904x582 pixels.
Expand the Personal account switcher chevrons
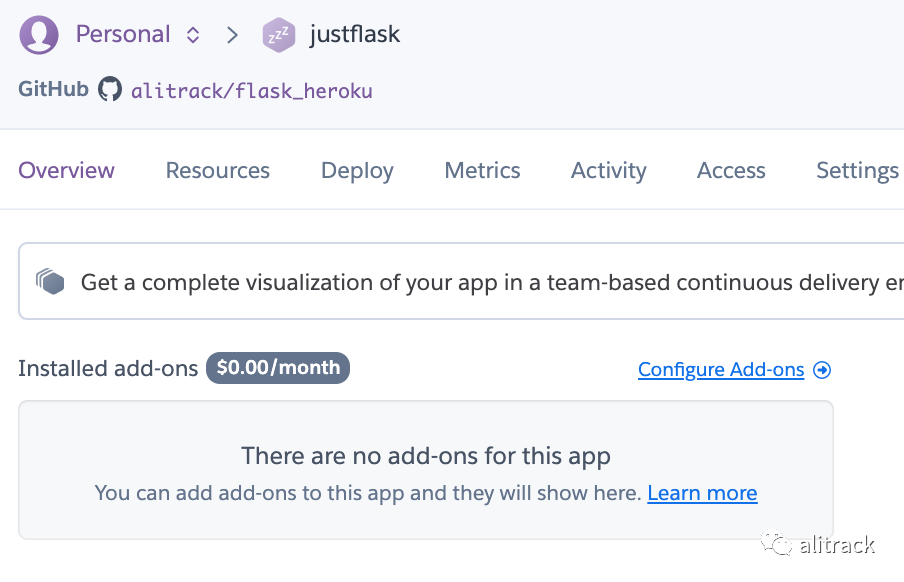pyautogui.click(x=193, y=35)
